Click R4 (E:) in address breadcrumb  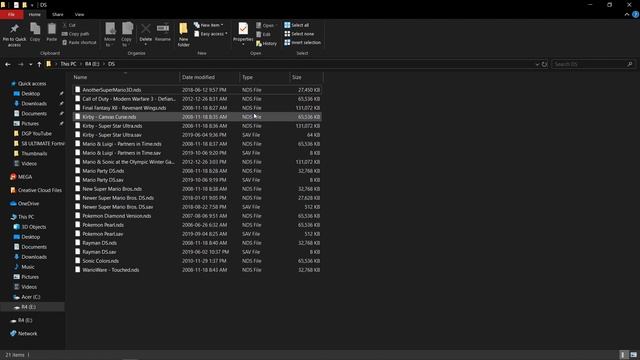(92, 64)
